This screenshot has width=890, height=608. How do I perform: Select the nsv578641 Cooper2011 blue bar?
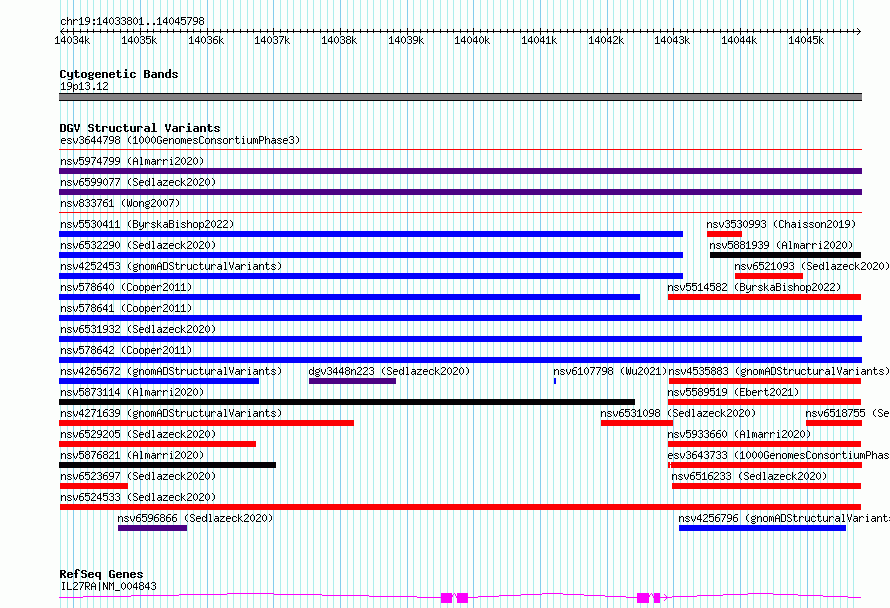pyautogui.click(x=460, y=318)
